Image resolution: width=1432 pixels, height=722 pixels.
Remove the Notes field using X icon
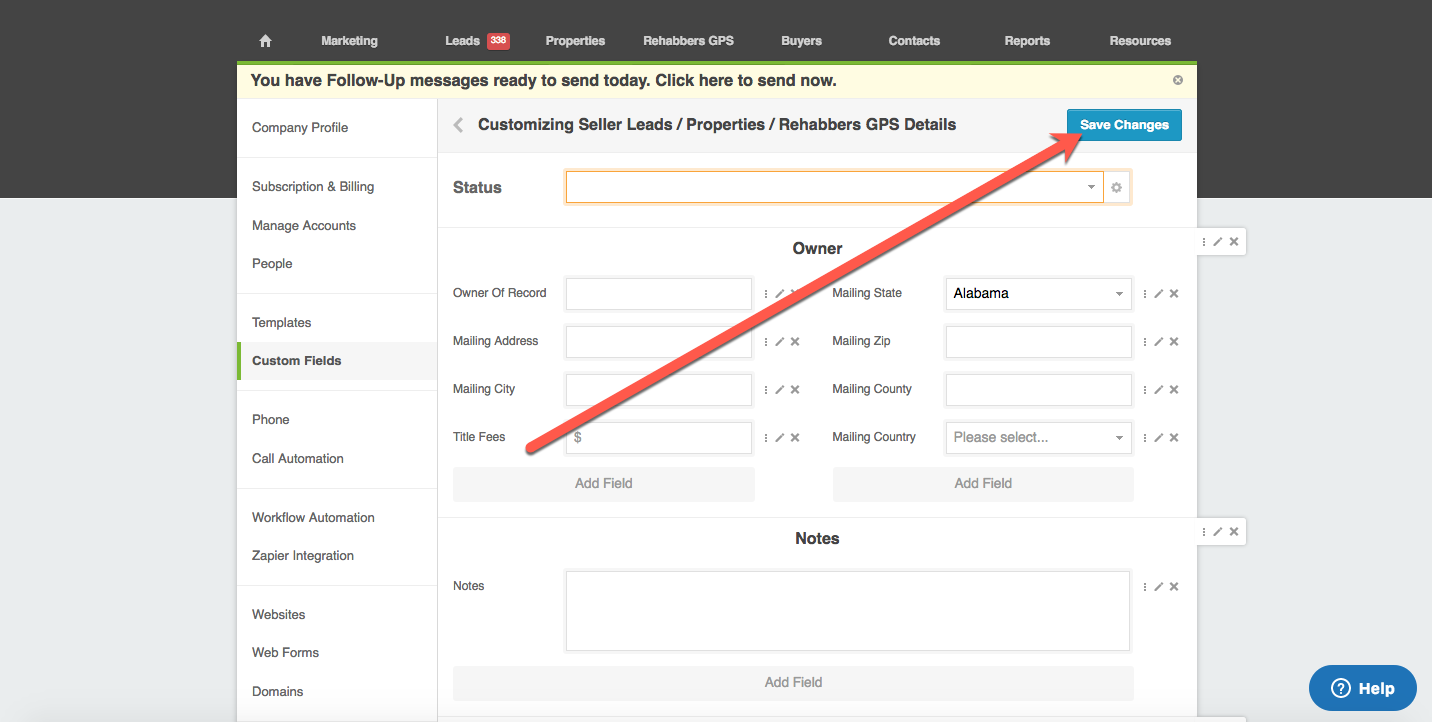(1174, 587)
